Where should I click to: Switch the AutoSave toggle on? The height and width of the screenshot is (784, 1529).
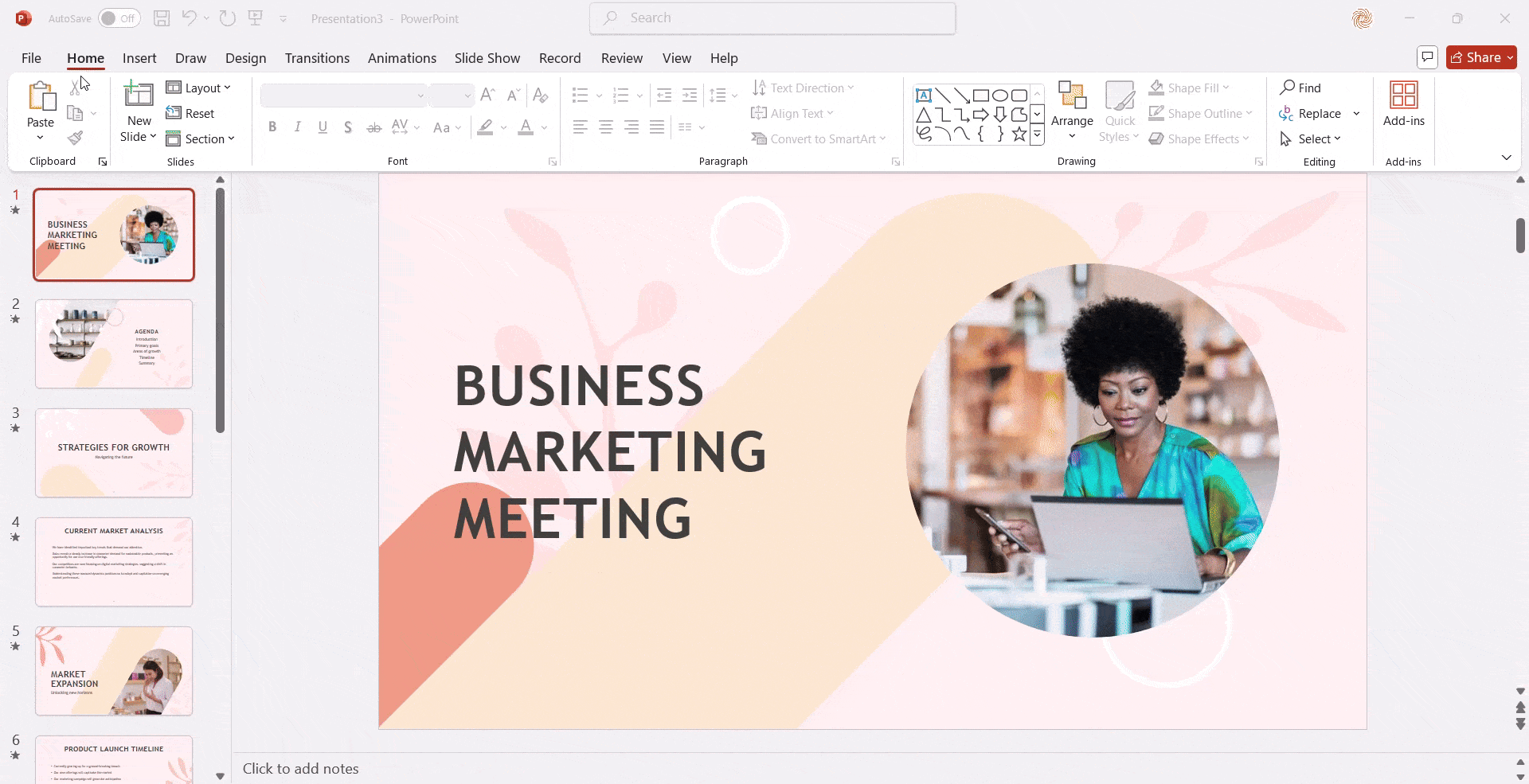coord(119,18)
